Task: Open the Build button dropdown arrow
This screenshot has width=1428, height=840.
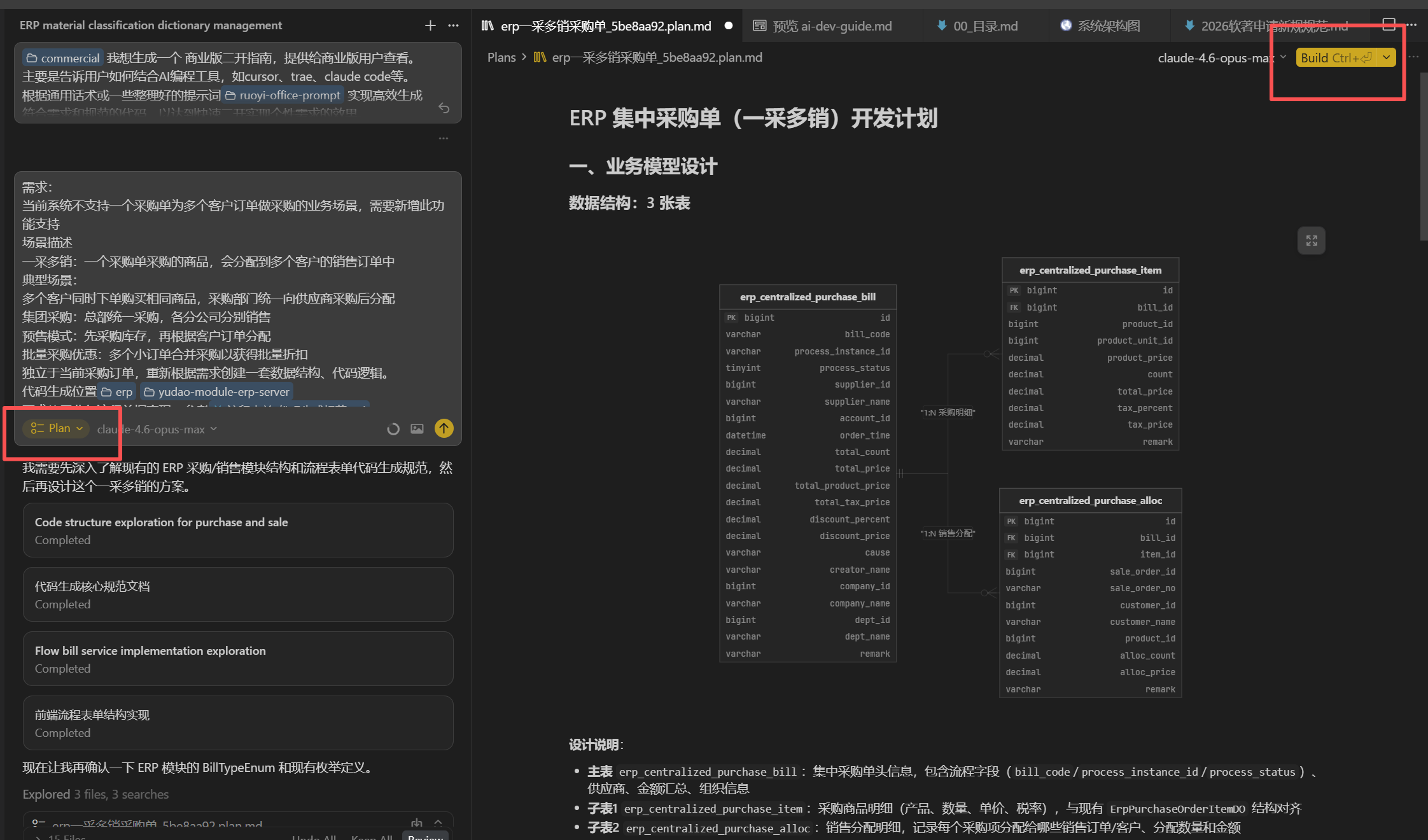Action: (x=1386, y=57)
